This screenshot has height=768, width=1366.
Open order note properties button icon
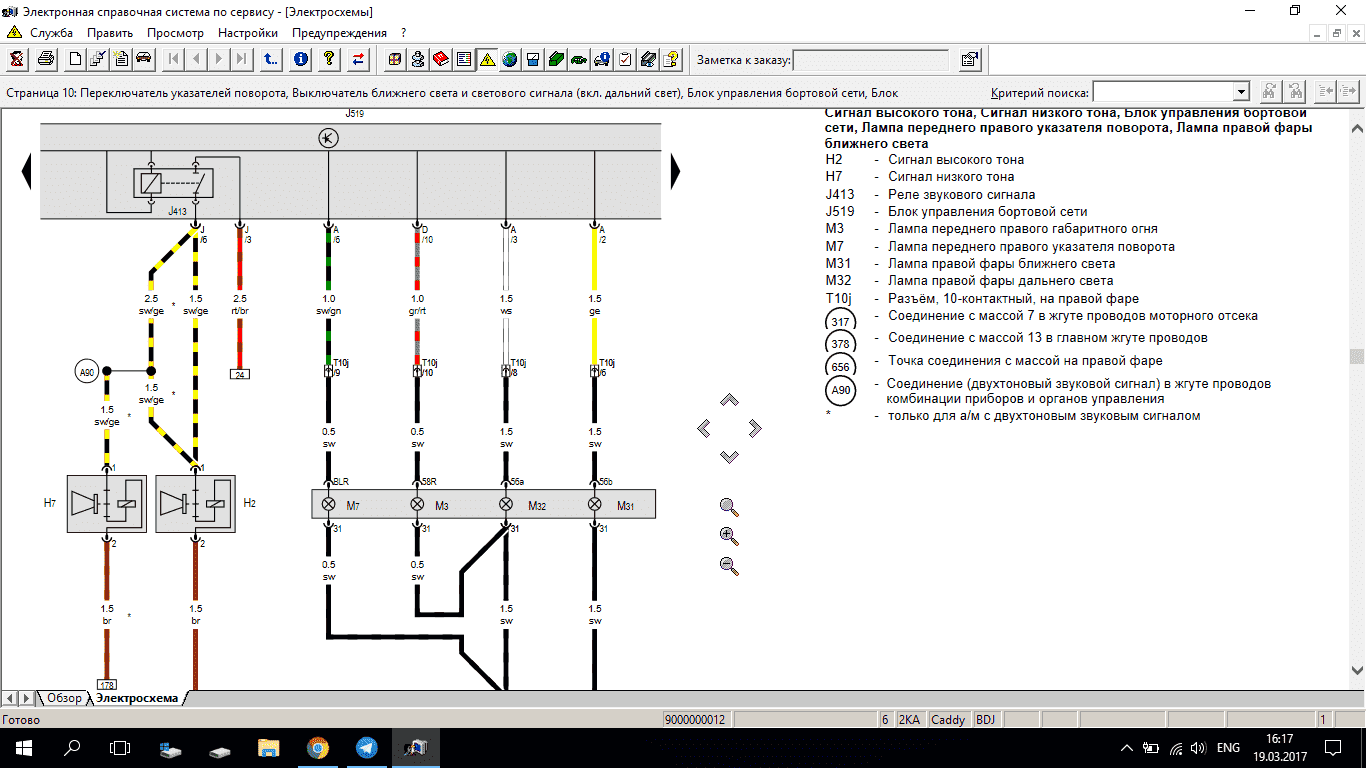(969, 60)
